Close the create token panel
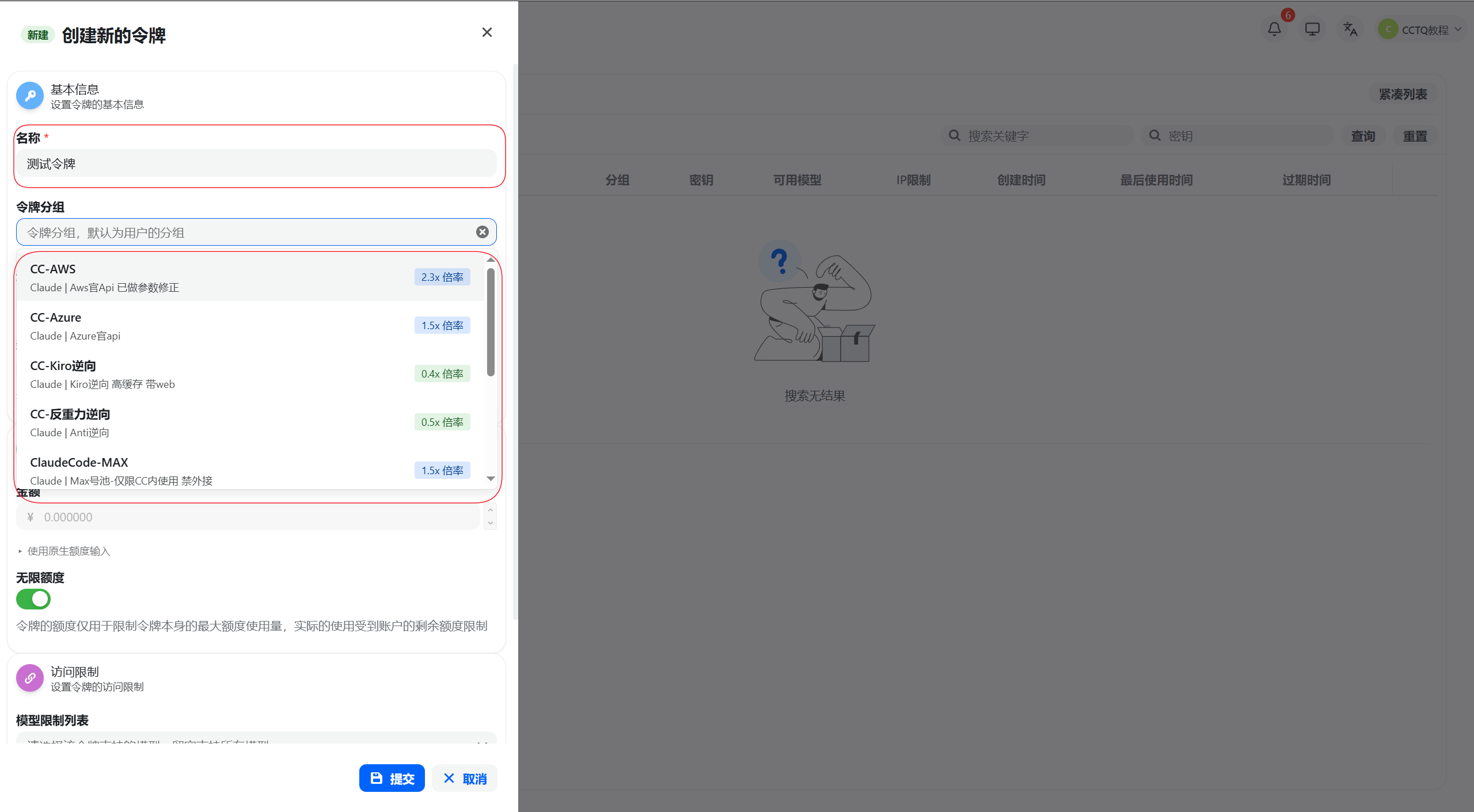The image size is (1474, 812). pos(487,32)
